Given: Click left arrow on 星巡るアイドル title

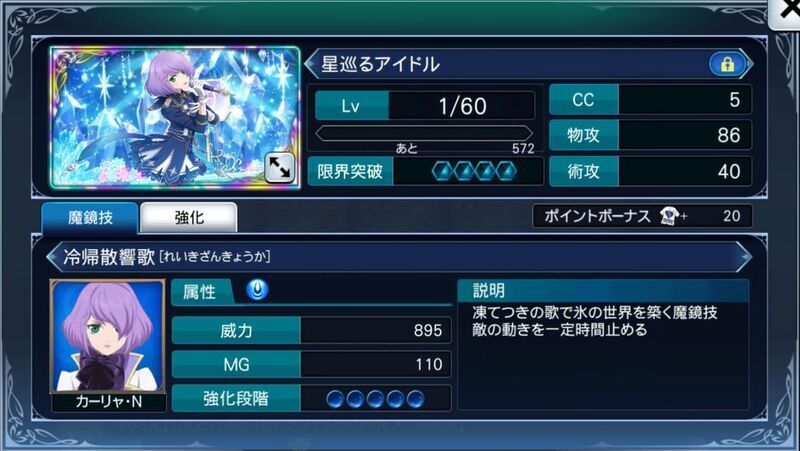Looking at the screenshot, I should pos(311,64).
